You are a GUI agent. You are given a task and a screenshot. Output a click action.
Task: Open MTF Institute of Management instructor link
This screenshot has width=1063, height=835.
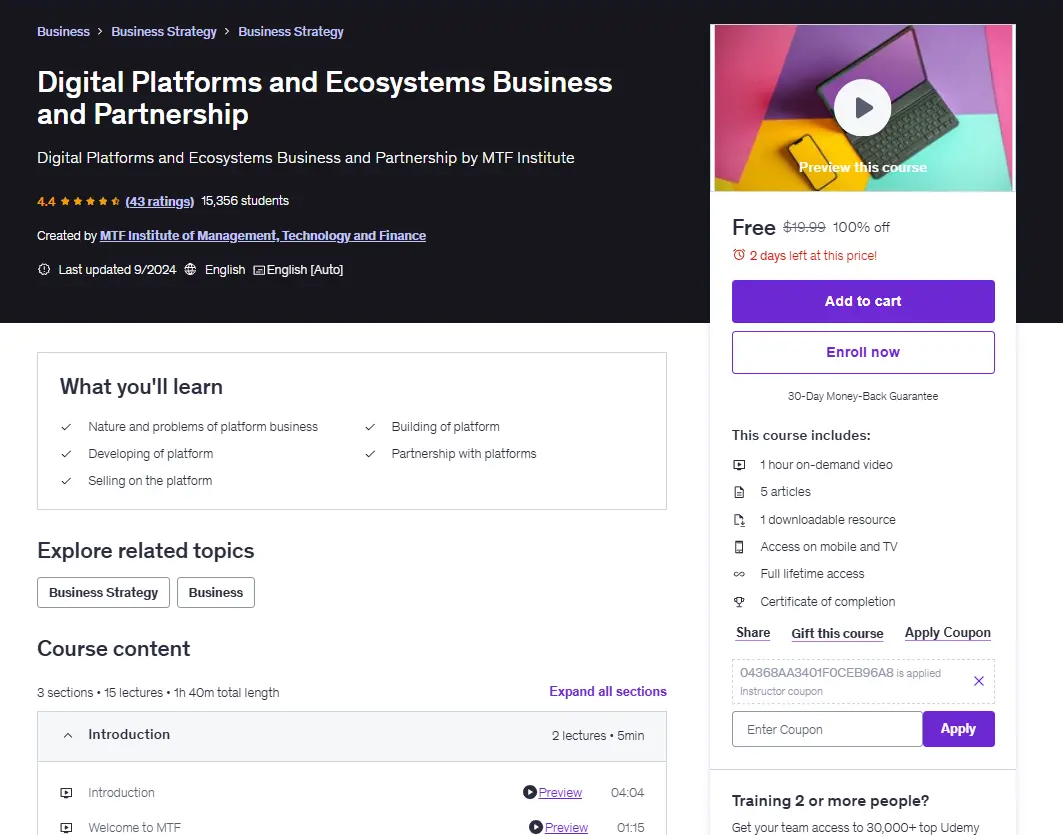coord(263,235)
